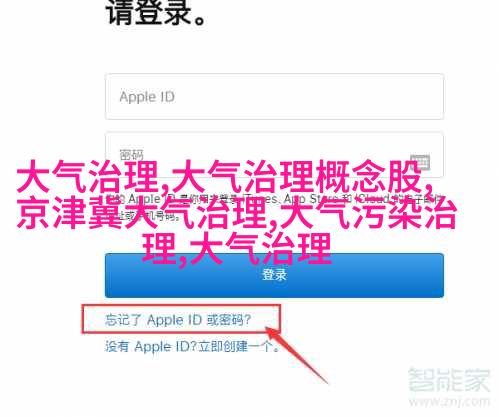The width and height of the screenshot is (499, 417).
Task: Click the last pink 理,大气治理 line
Action: pyautogui.click(x=237, y=249)
